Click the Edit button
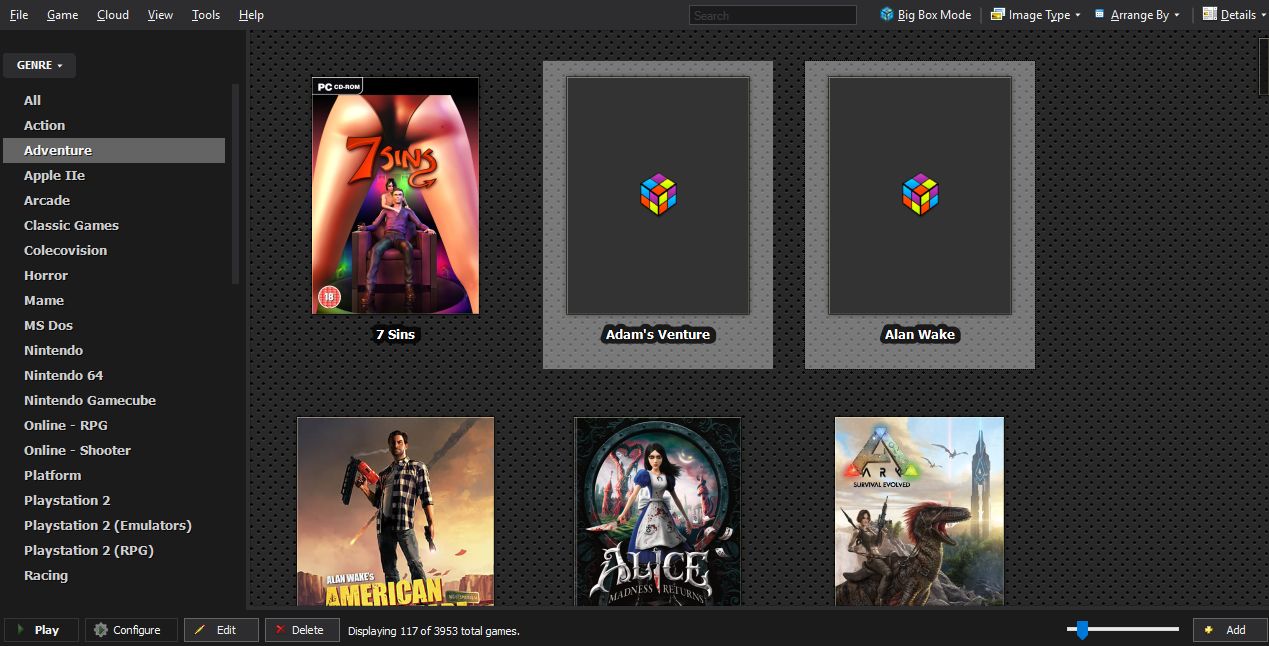This screenshot has width=1269, height=646. tap(222, 630)
